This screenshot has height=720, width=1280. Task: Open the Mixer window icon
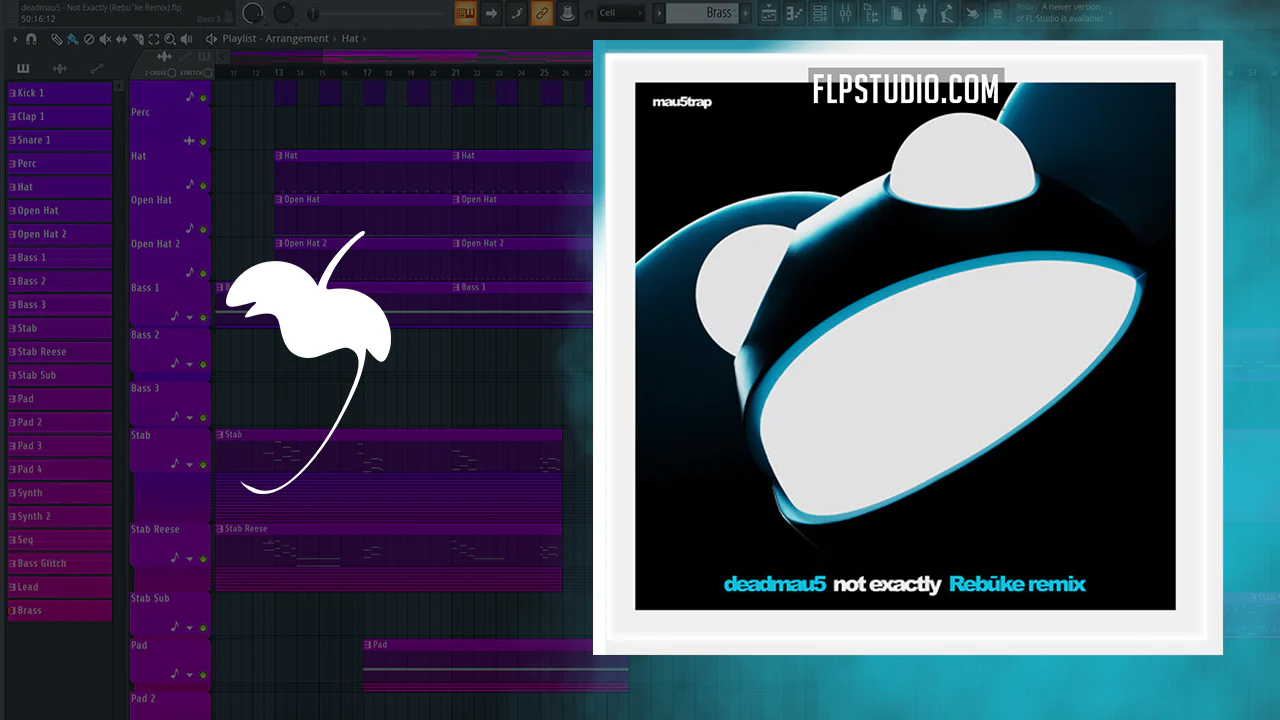tap(846, 13)
